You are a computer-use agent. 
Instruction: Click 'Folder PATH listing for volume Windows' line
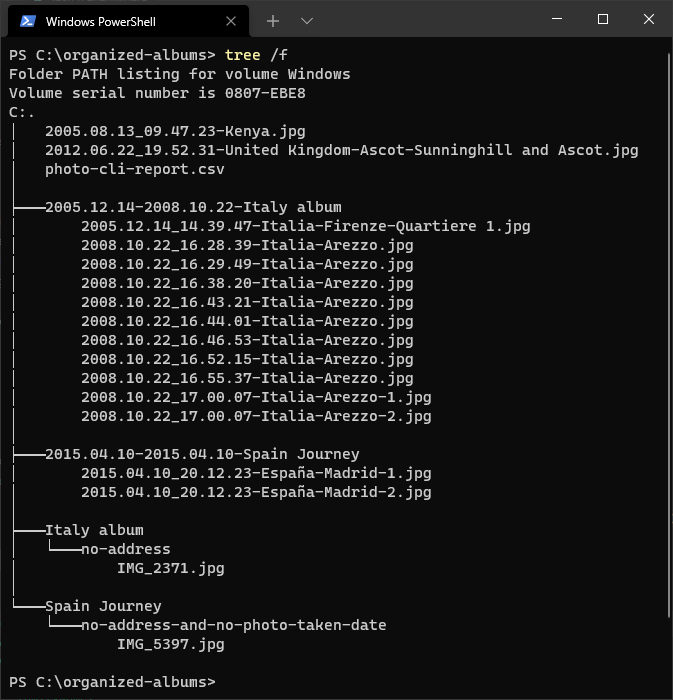point(179,74)
